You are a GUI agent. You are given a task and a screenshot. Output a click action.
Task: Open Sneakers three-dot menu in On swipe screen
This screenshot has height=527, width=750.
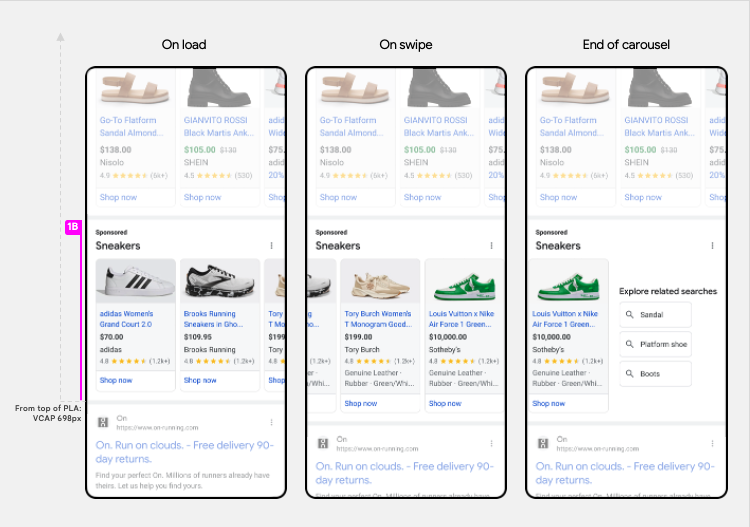point(491,246)
